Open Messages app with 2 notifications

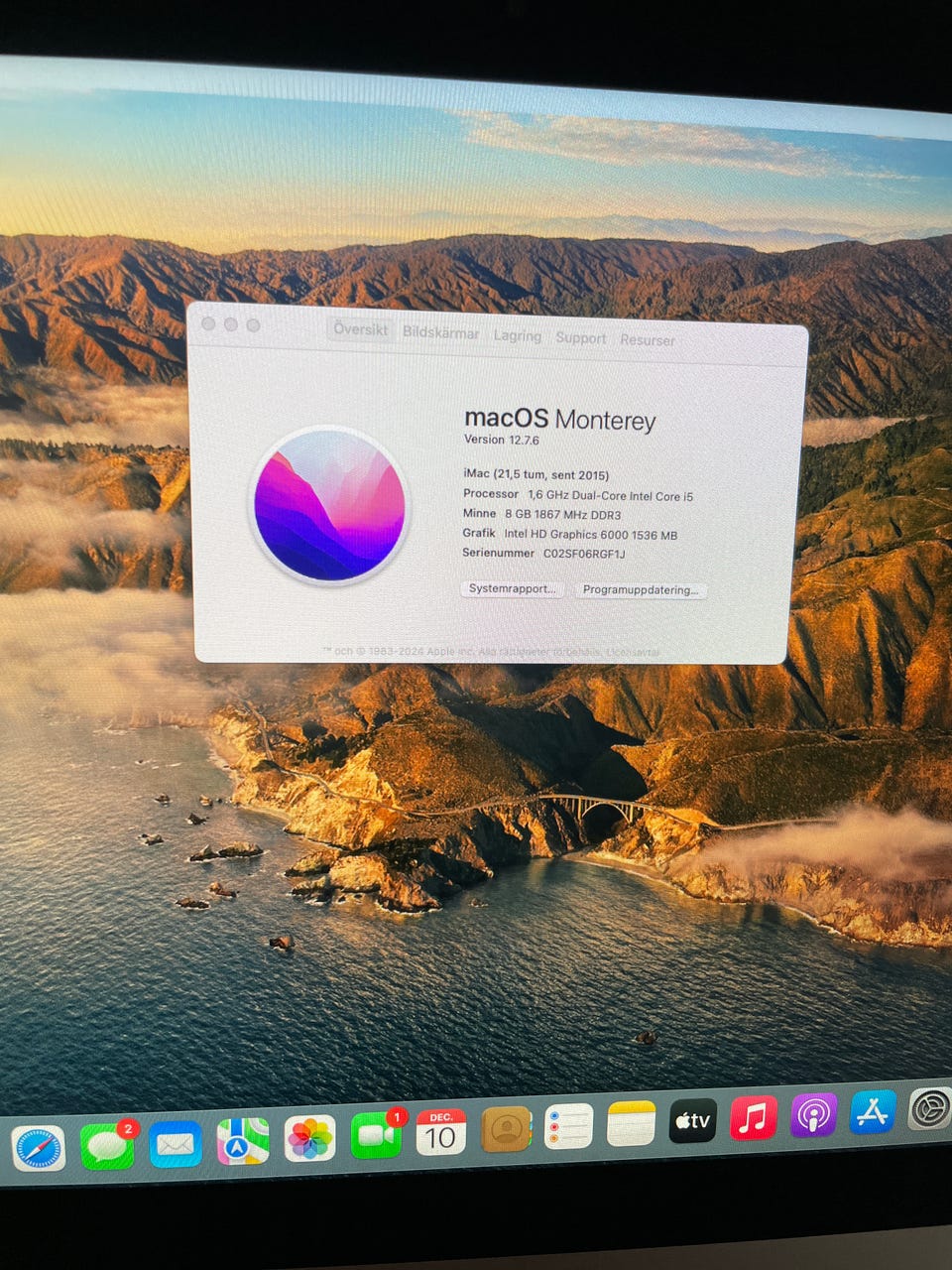coord(107,1146)
